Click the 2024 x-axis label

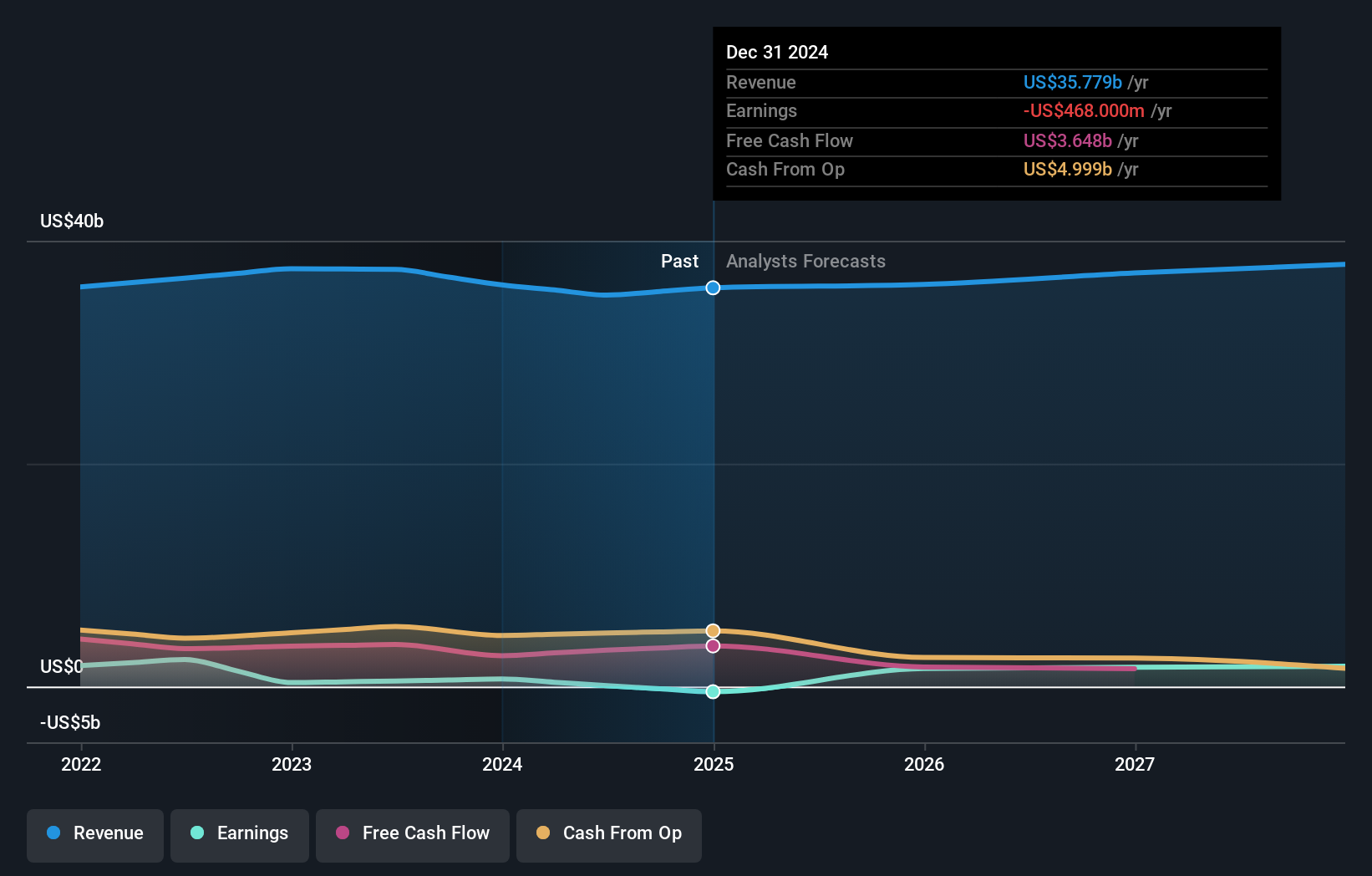(x=502, y=764)
